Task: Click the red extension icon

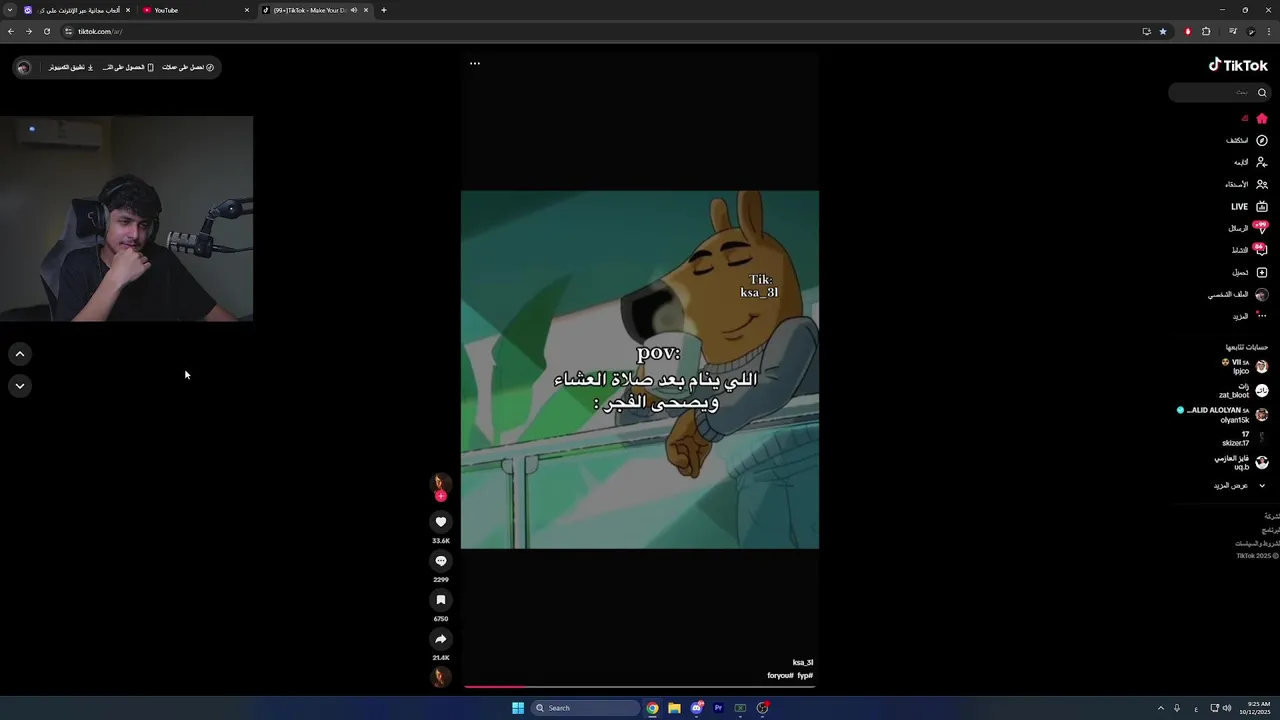Action: click(1188, 31)
